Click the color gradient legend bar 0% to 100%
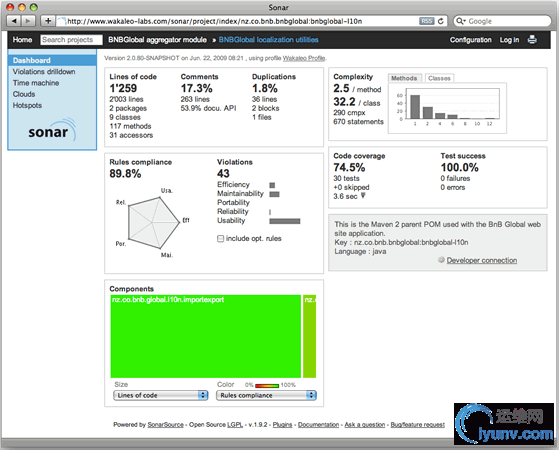The height and width of the screenshot is (450, 559). tap(267, 385)
